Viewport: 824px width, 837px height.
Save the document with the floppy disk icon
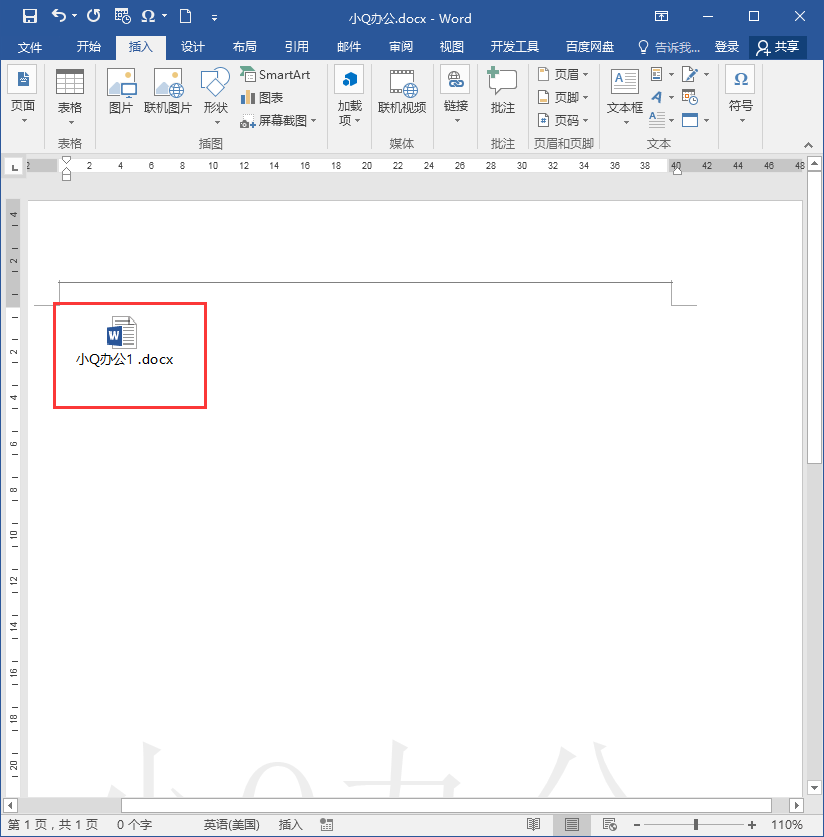[x=30, y=17]
